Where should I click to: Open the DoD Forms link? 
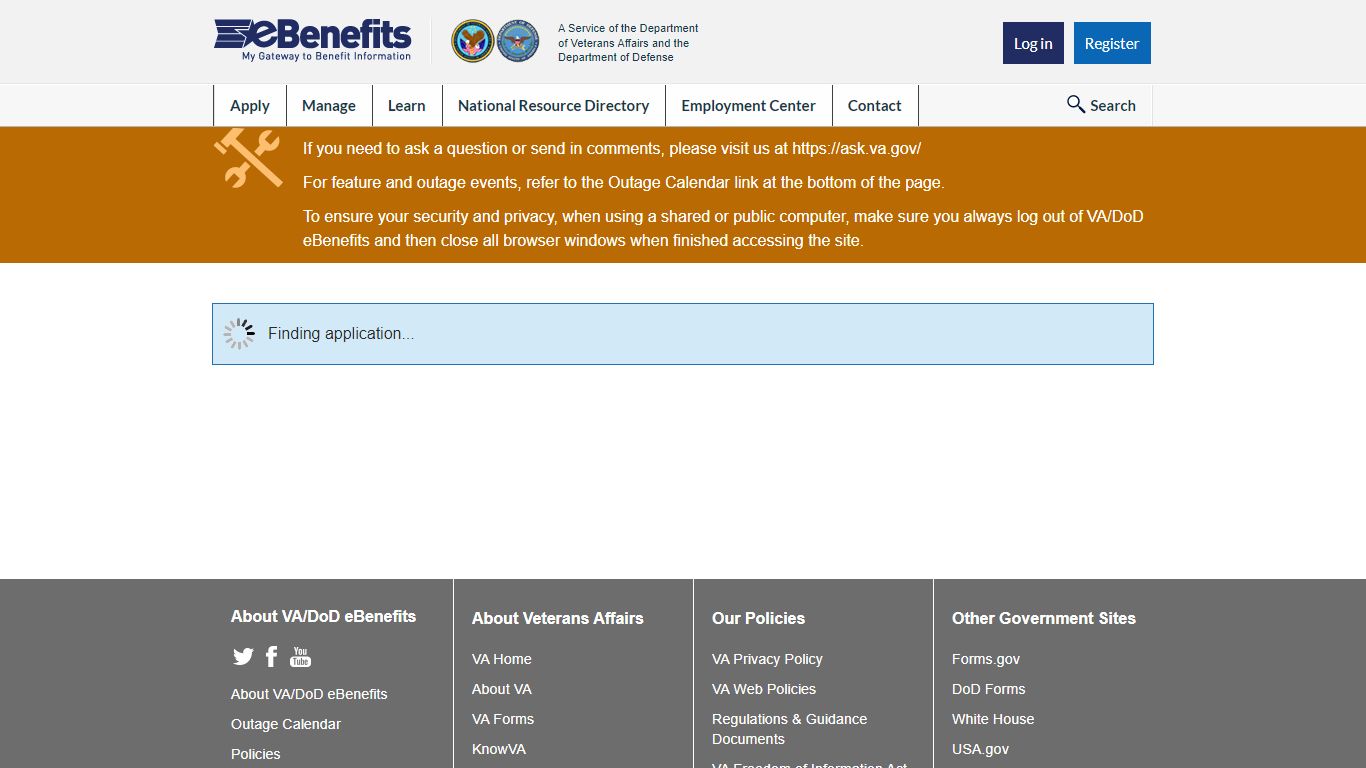click(989, 689)
